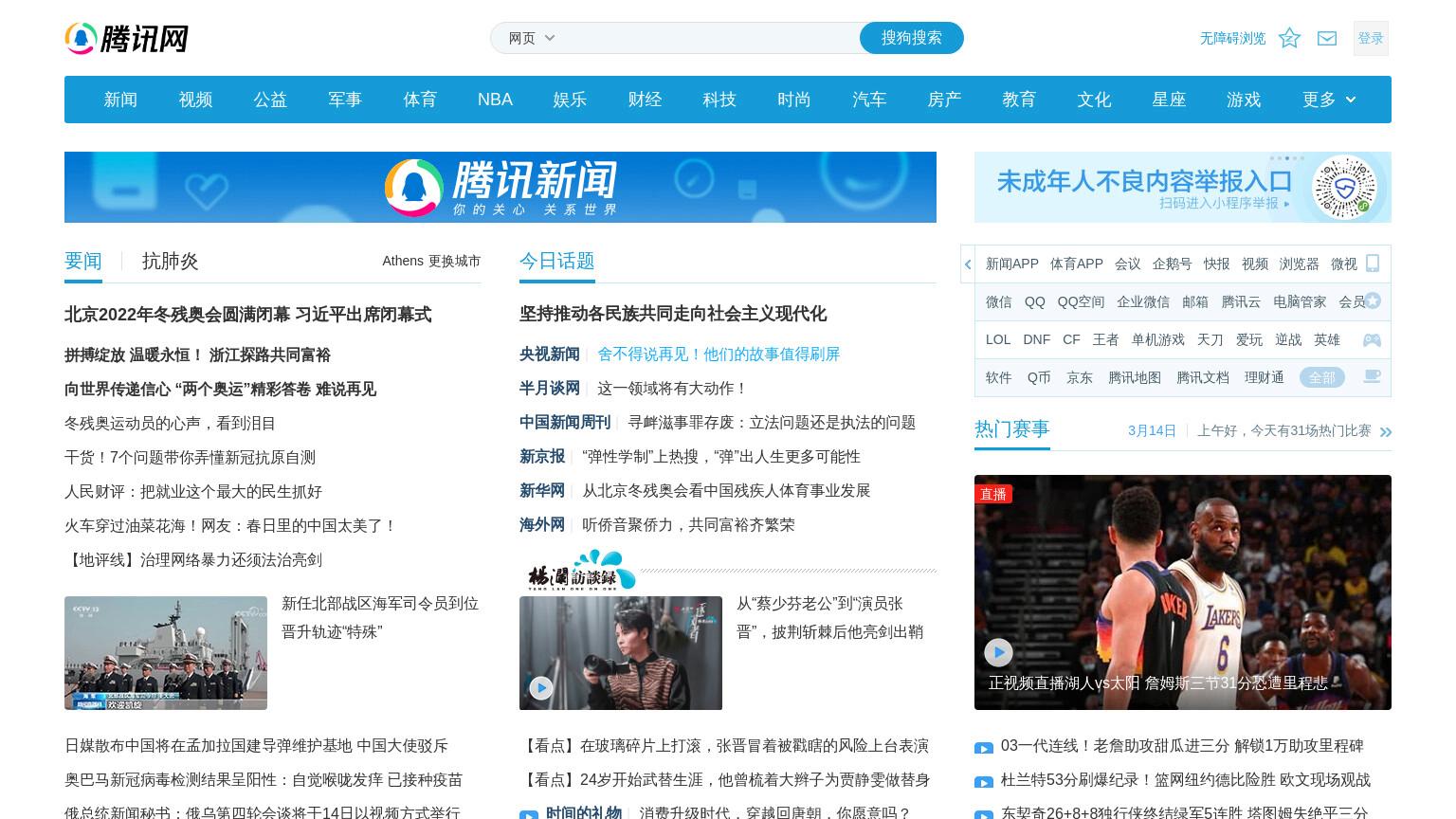Click the member star icon beside 会员
The width and height of the screenshot is (1456, 819).
(x=1373, y=301)
